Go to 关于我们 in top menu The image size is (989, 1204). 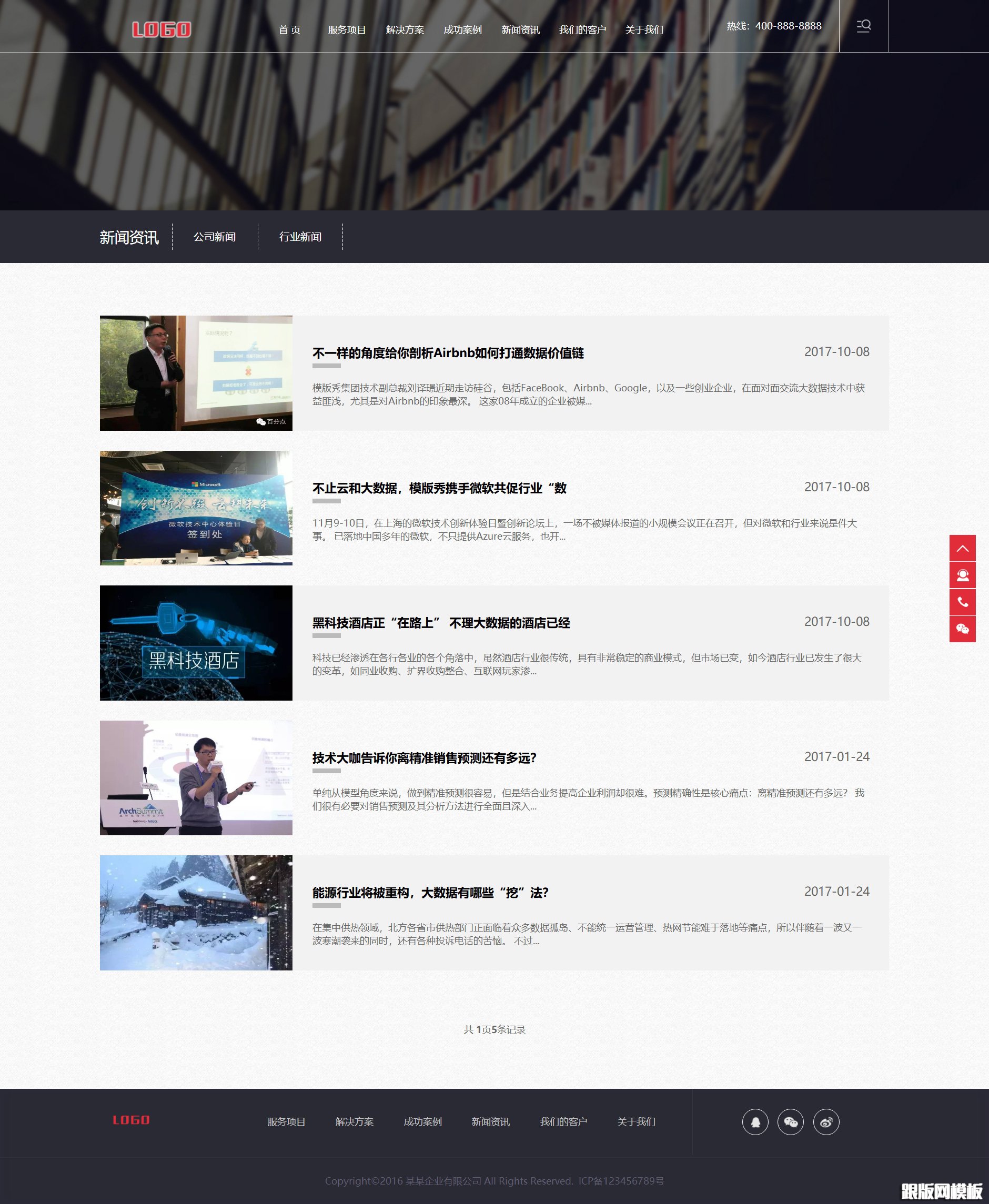point(644,29)
